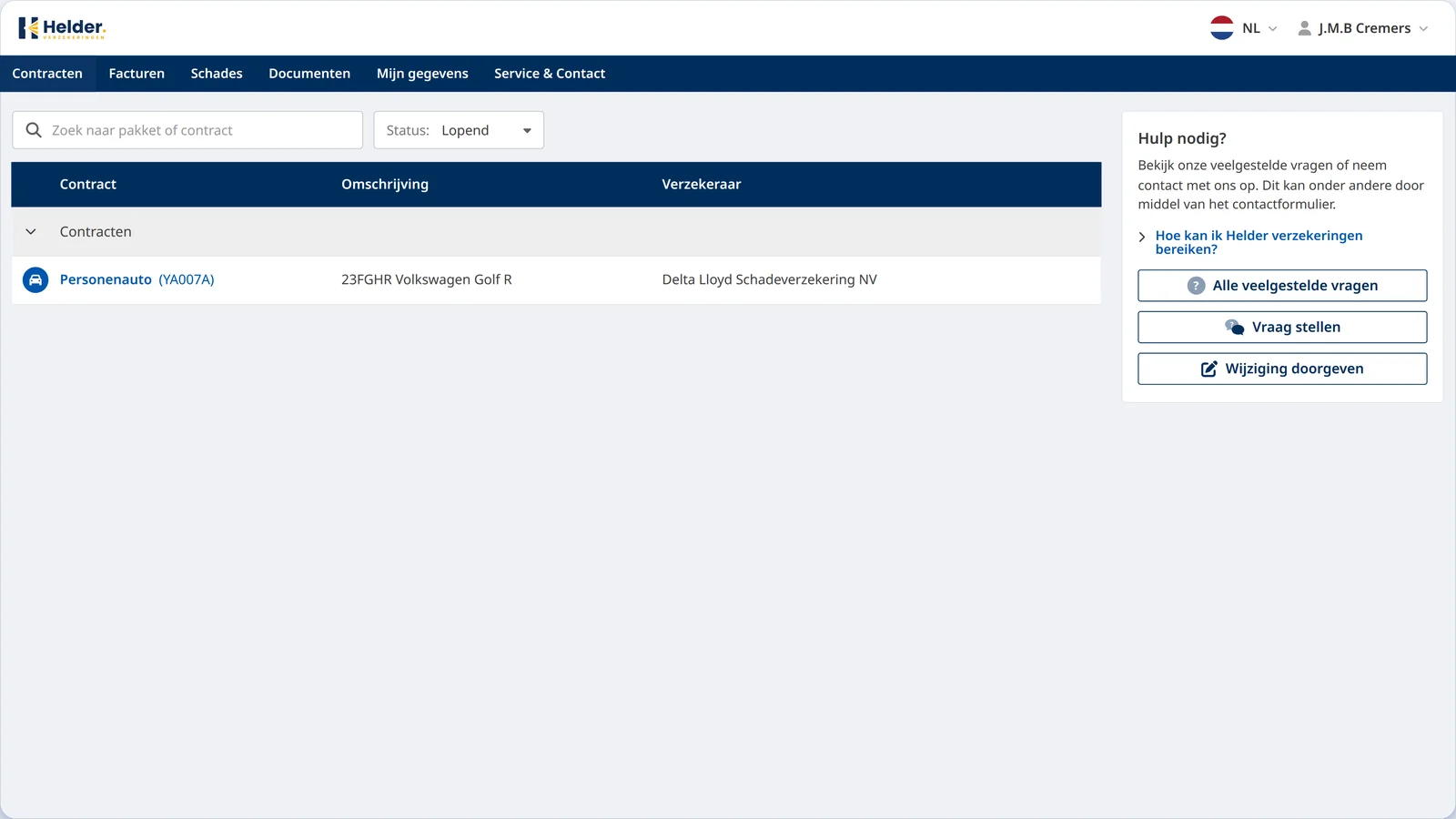
Task: Click the car icon for Personenauto
Action: pos(35,279)
